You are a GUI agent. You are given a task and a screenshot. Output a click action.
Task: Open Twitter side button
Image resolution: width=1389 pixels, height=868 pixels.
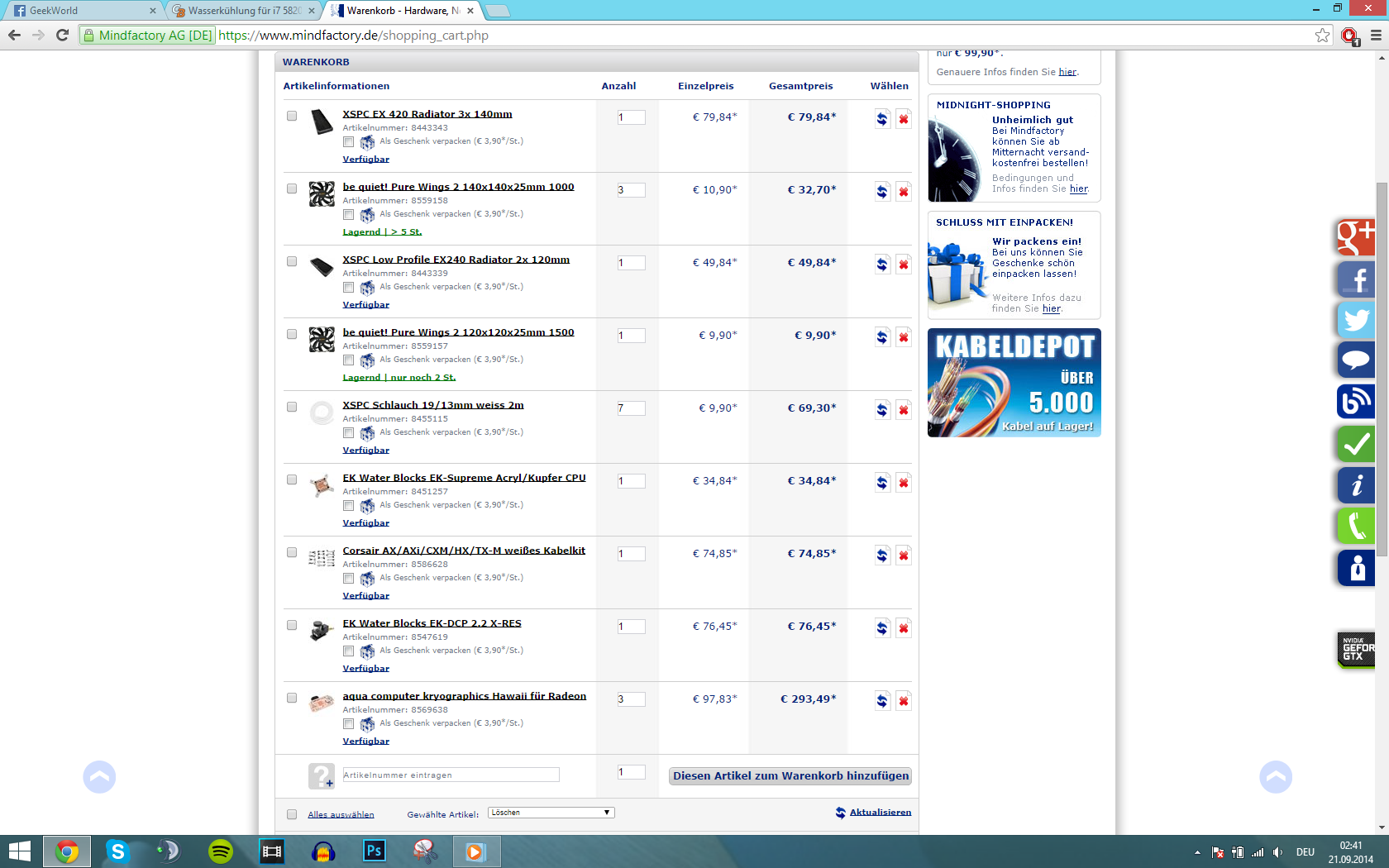pyautogui.click(x=1356, y=320)
